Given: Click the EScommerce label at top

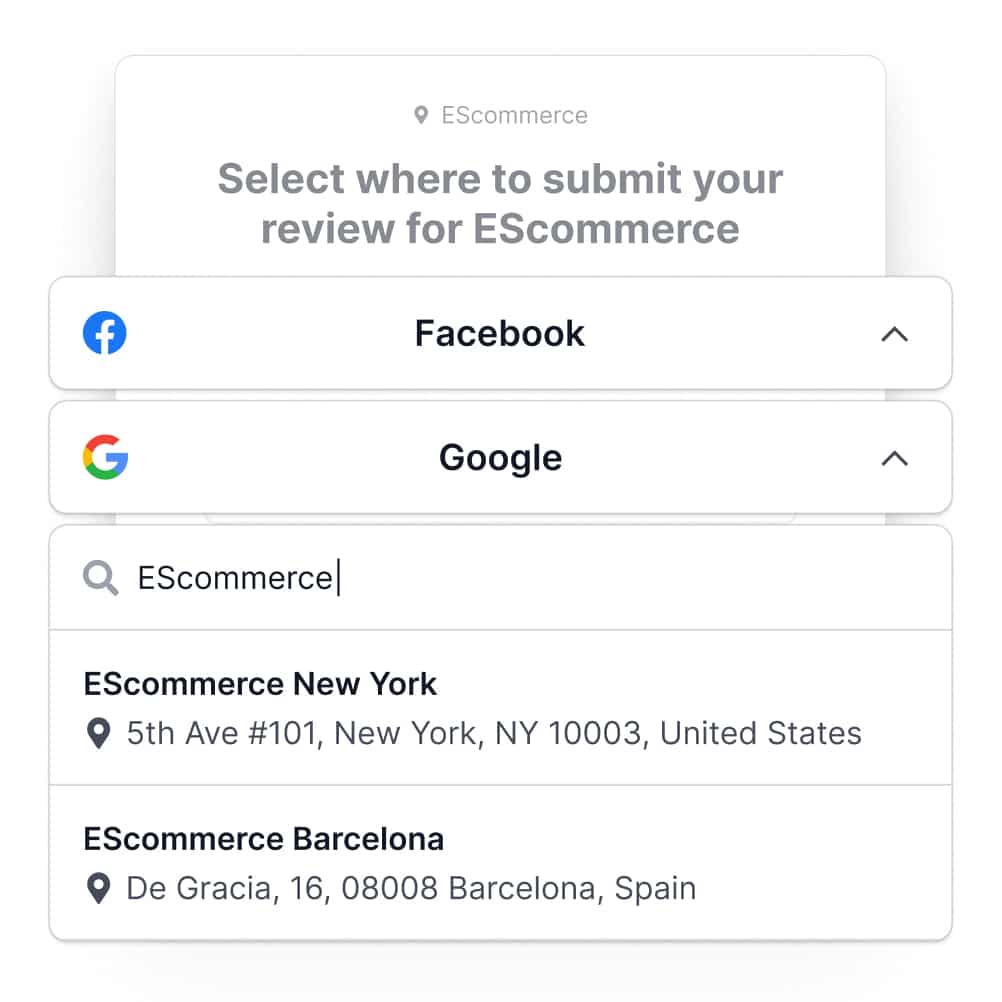Looking at the screenshot, I should (514, 115).
